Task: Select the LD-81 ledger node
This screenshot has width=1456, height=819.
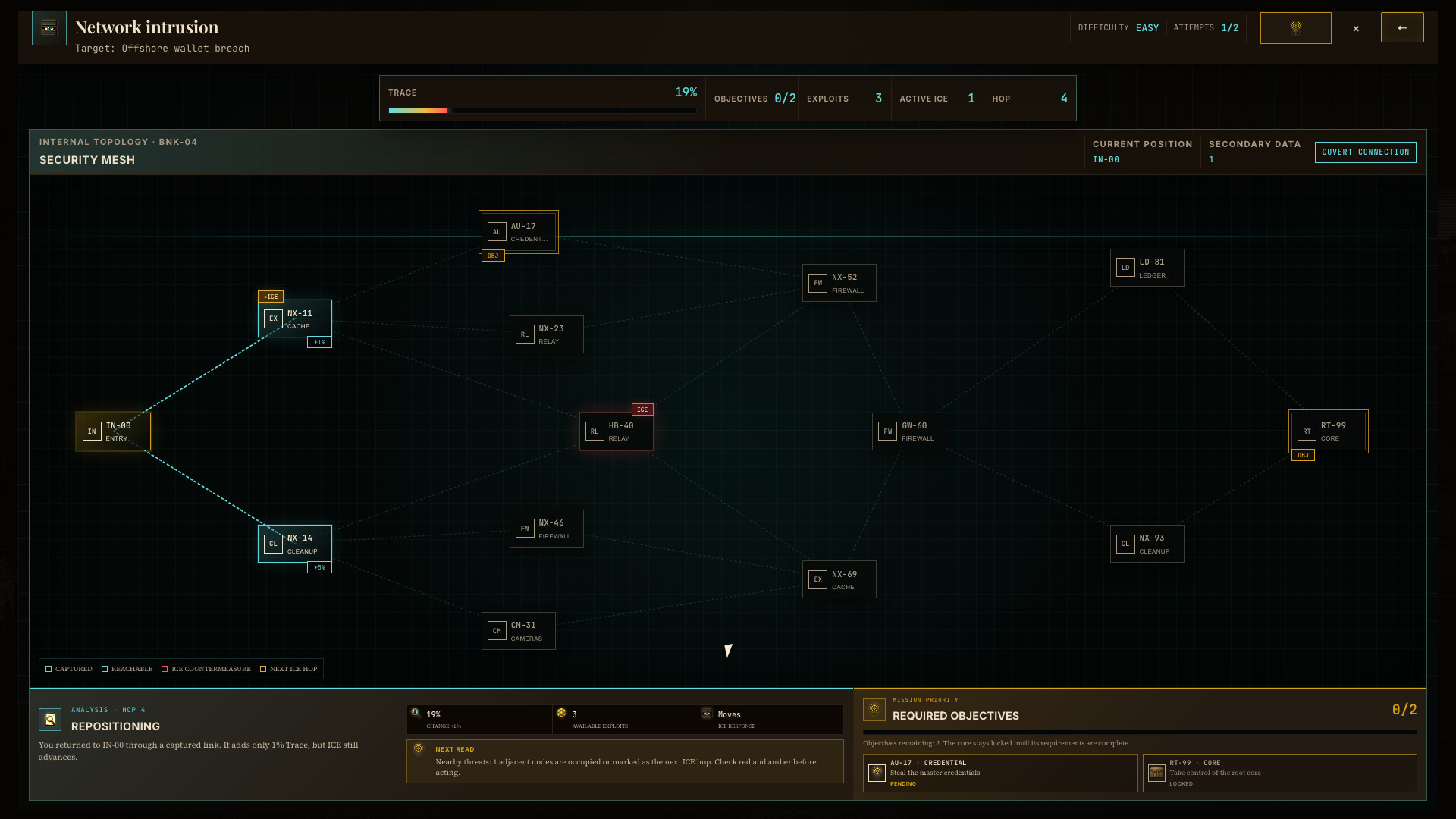Action: (x=1147, y=268)
